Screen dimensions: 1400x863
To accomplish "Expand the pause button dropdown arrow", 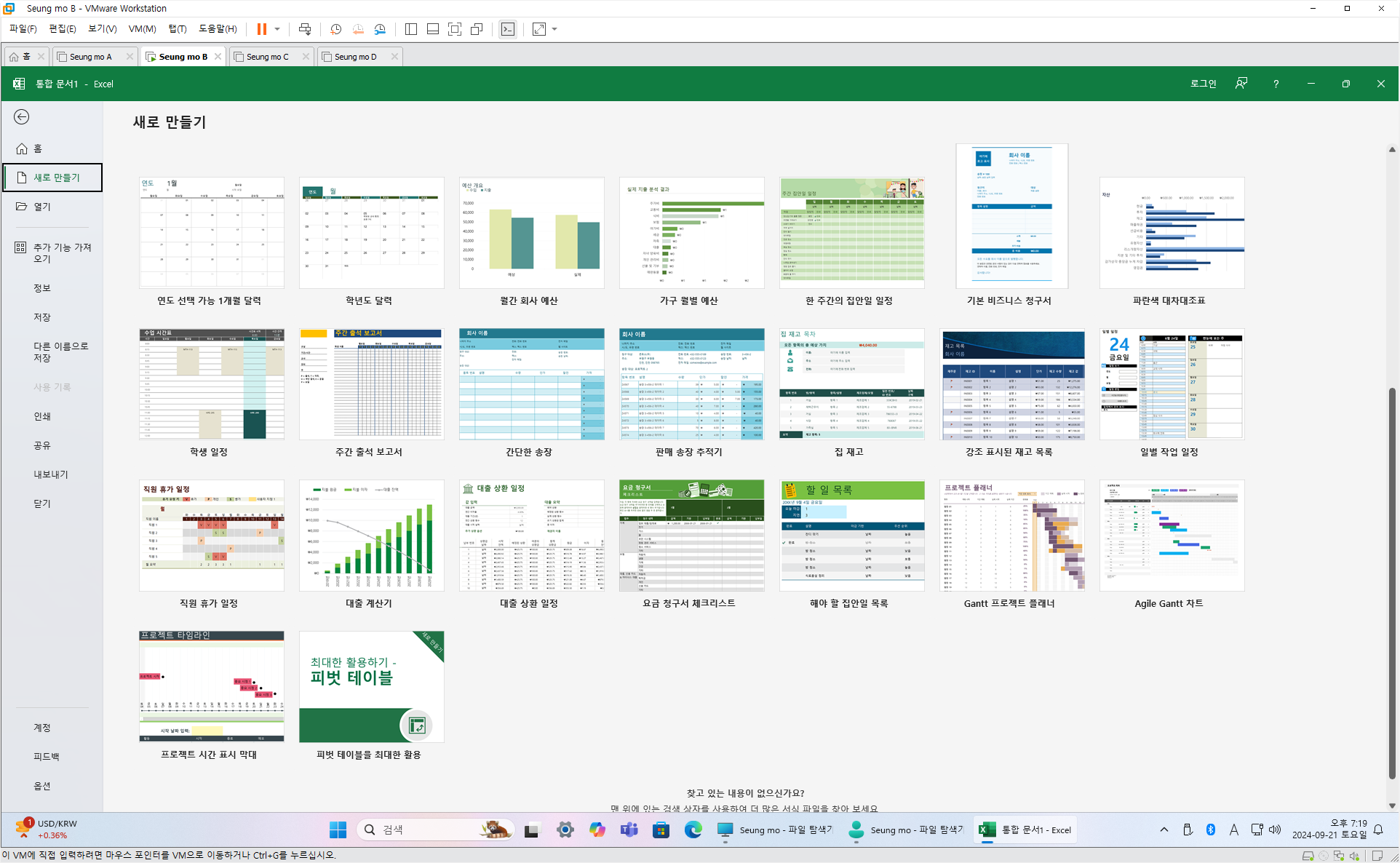I will 277,29.
